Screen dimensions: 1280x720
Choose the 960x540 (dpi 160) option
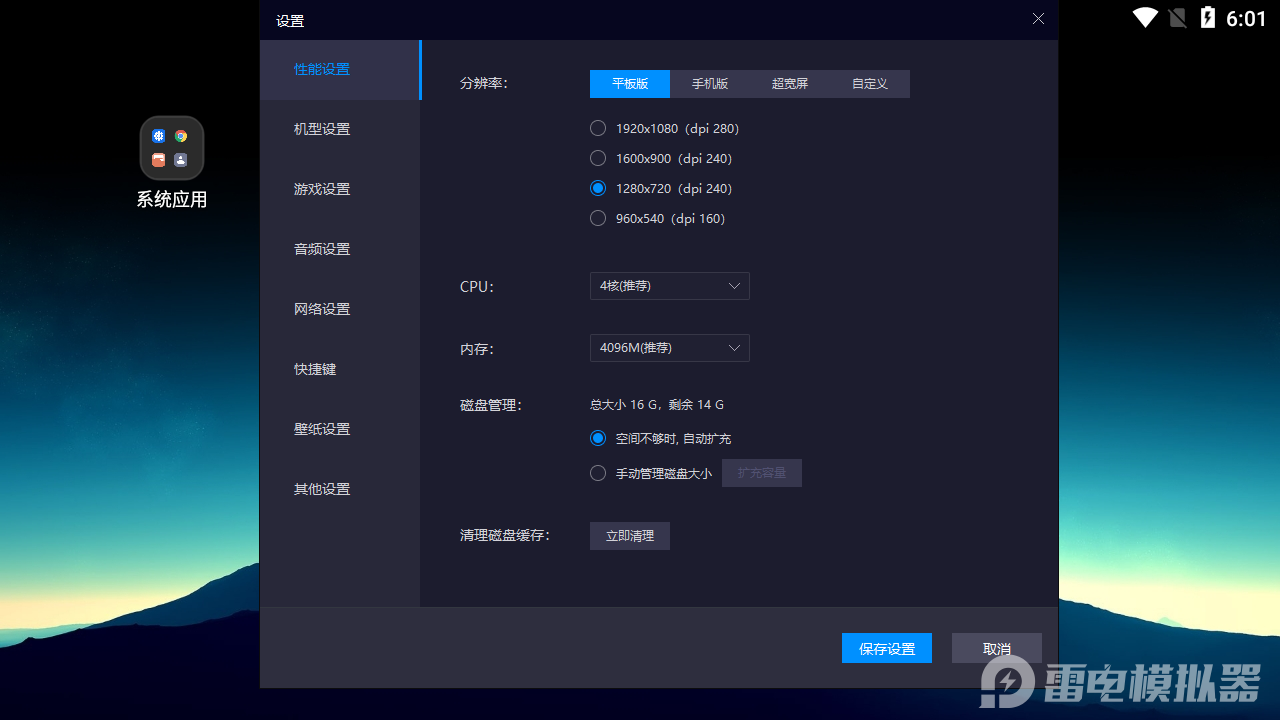tap(657, 218)
